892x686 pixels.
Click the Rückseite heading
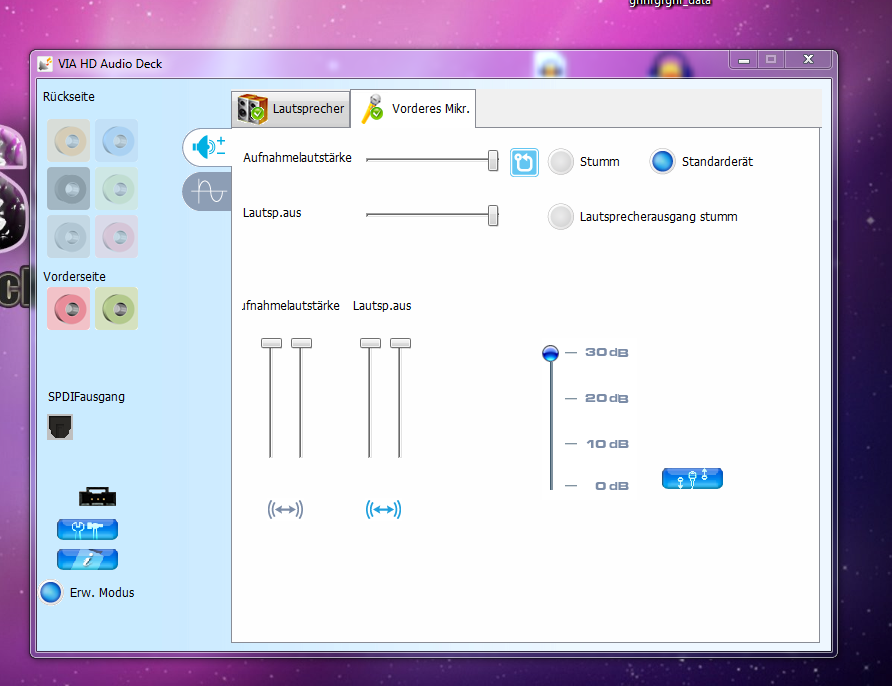[69, 97]
